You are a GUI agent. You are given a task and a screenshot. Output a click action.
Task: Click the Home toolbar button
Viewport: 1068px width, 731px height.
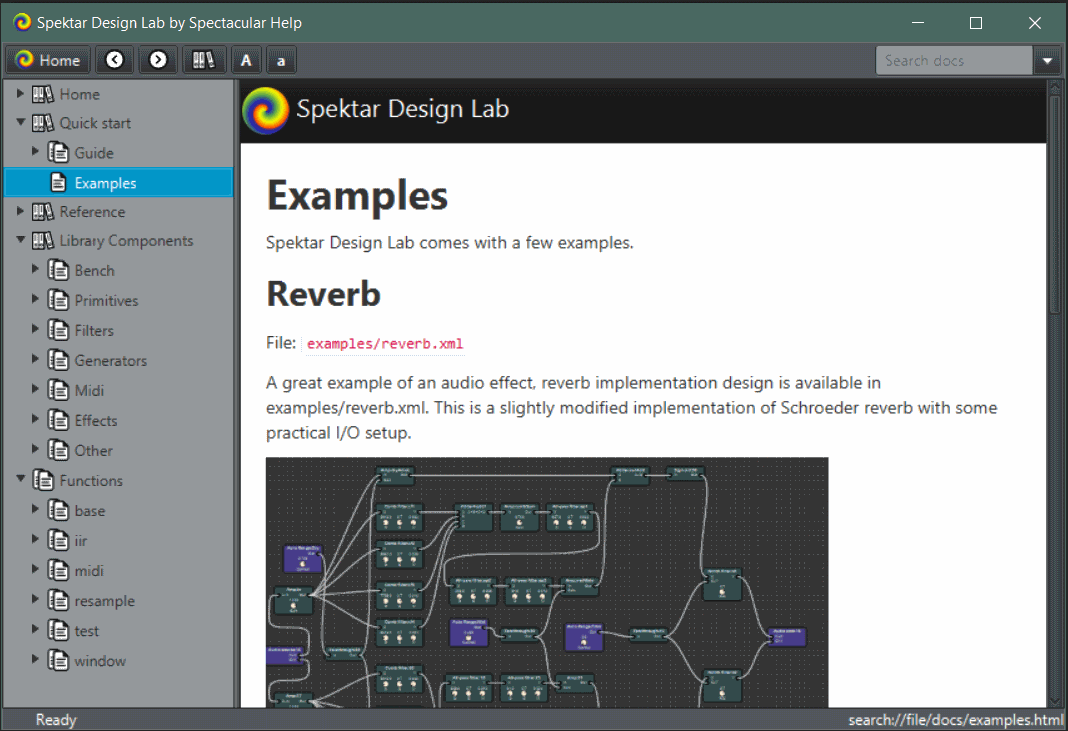pos(48,60)
